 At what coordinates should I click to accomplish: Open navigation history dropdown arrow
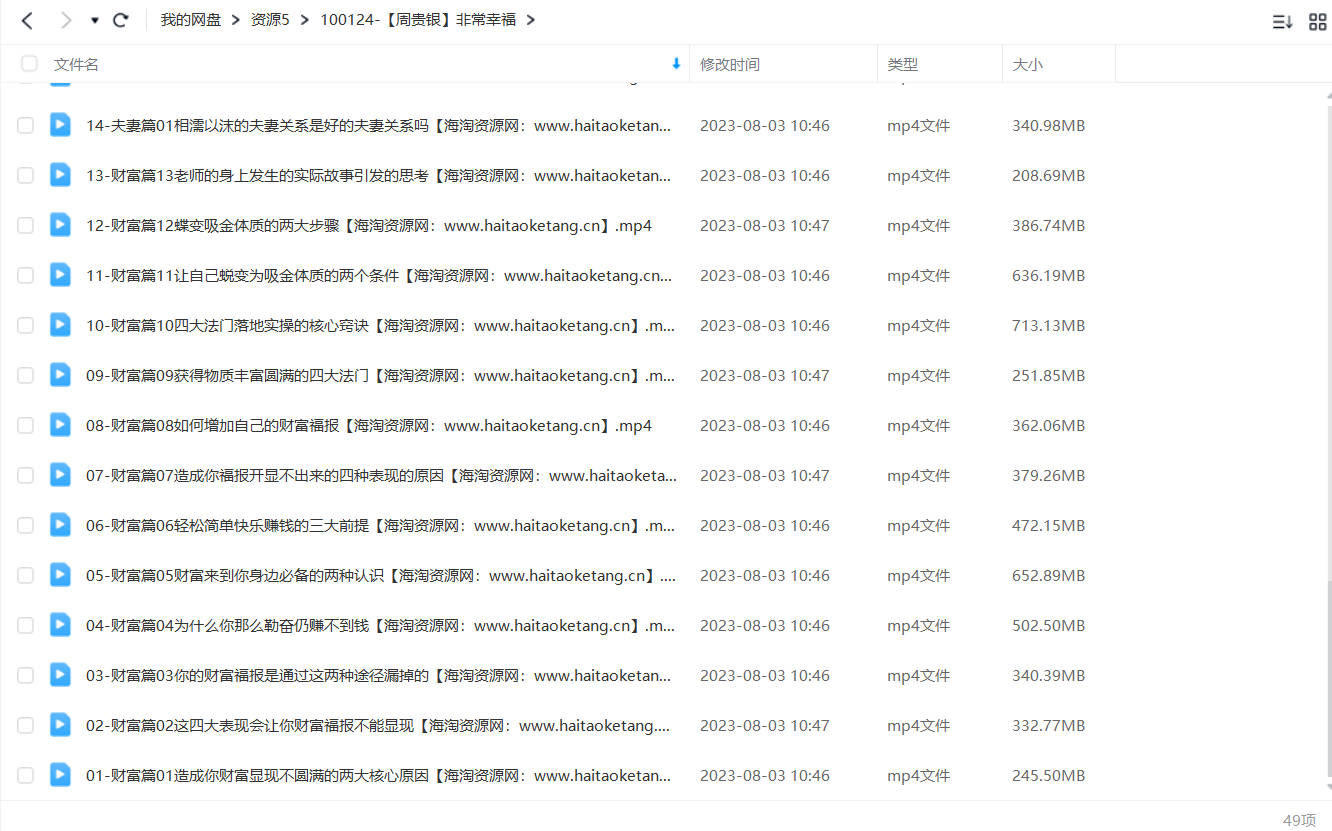[95, 21]
